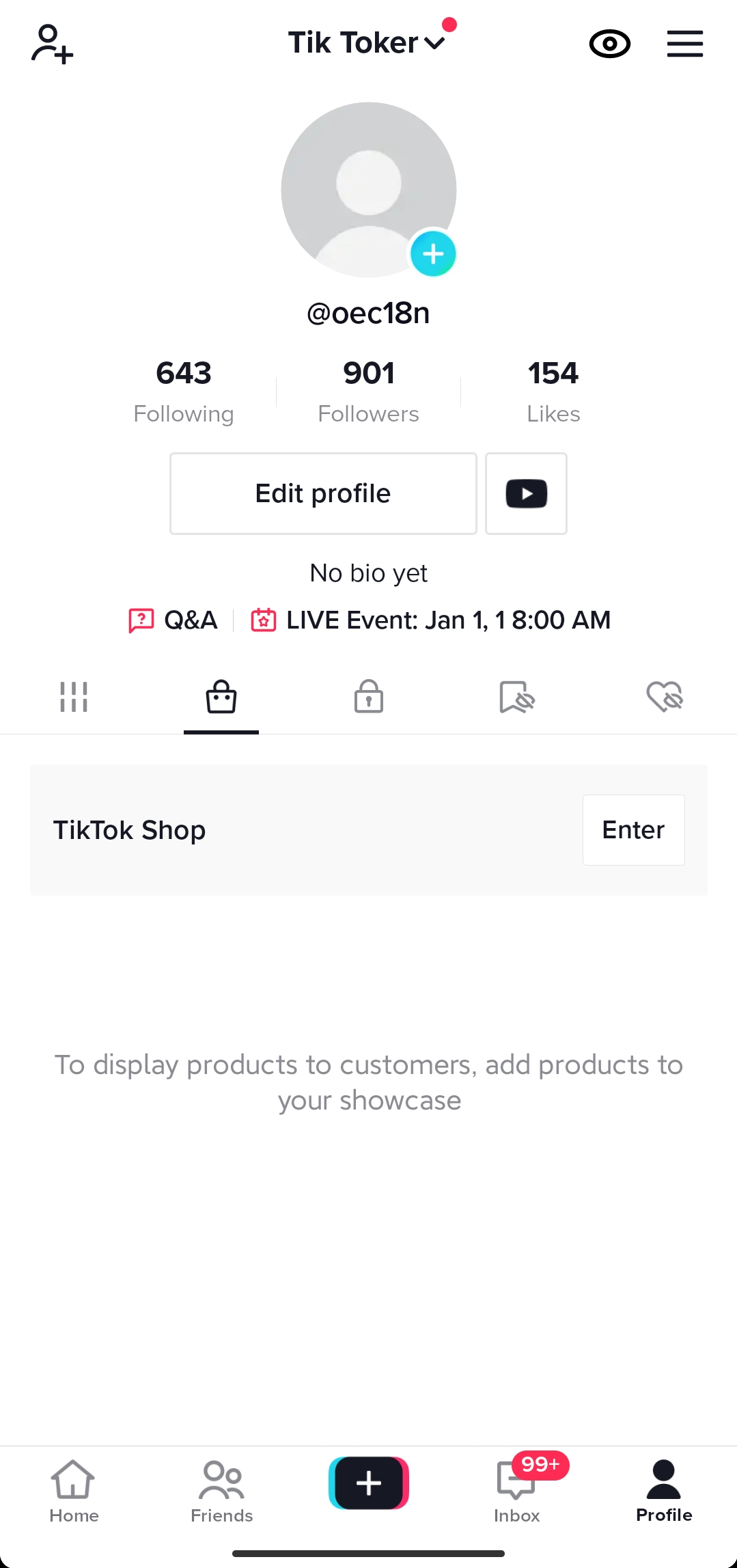
Task: Open the hidden favorites bookmark tab
Action: (x=516, y=697)
